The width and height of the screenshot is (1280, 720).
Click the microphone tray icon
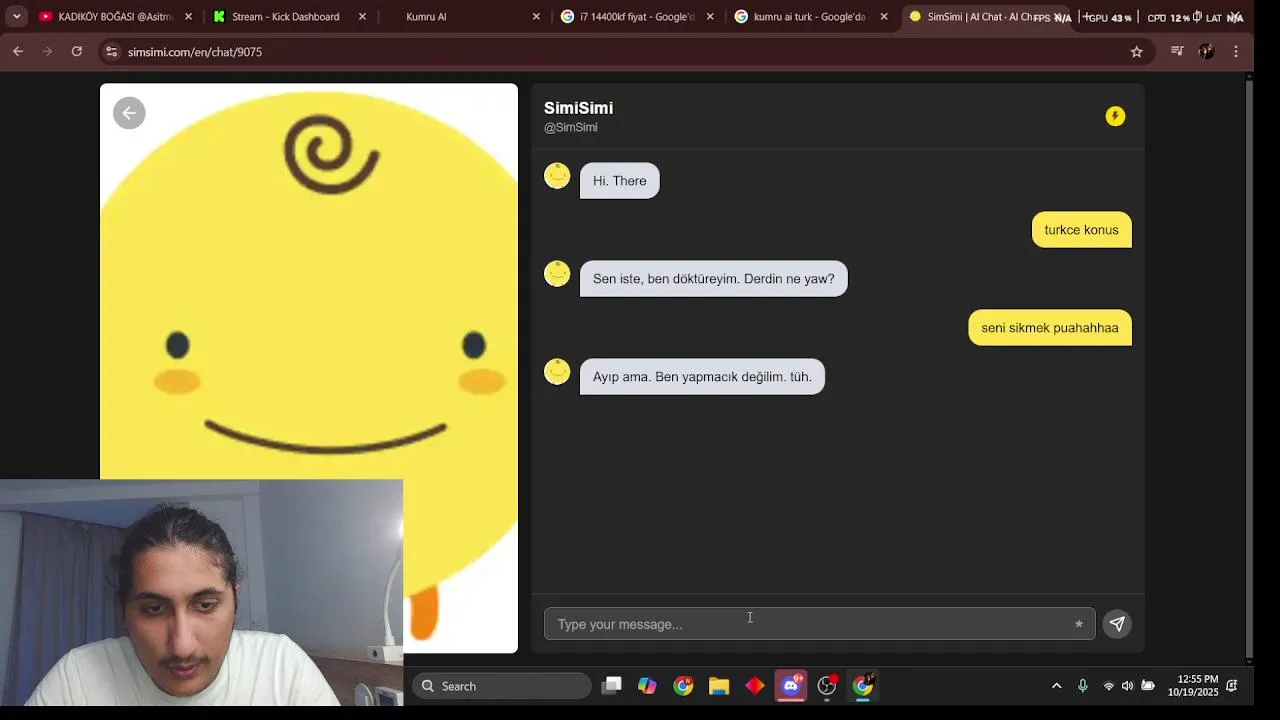click(1082, 686)
